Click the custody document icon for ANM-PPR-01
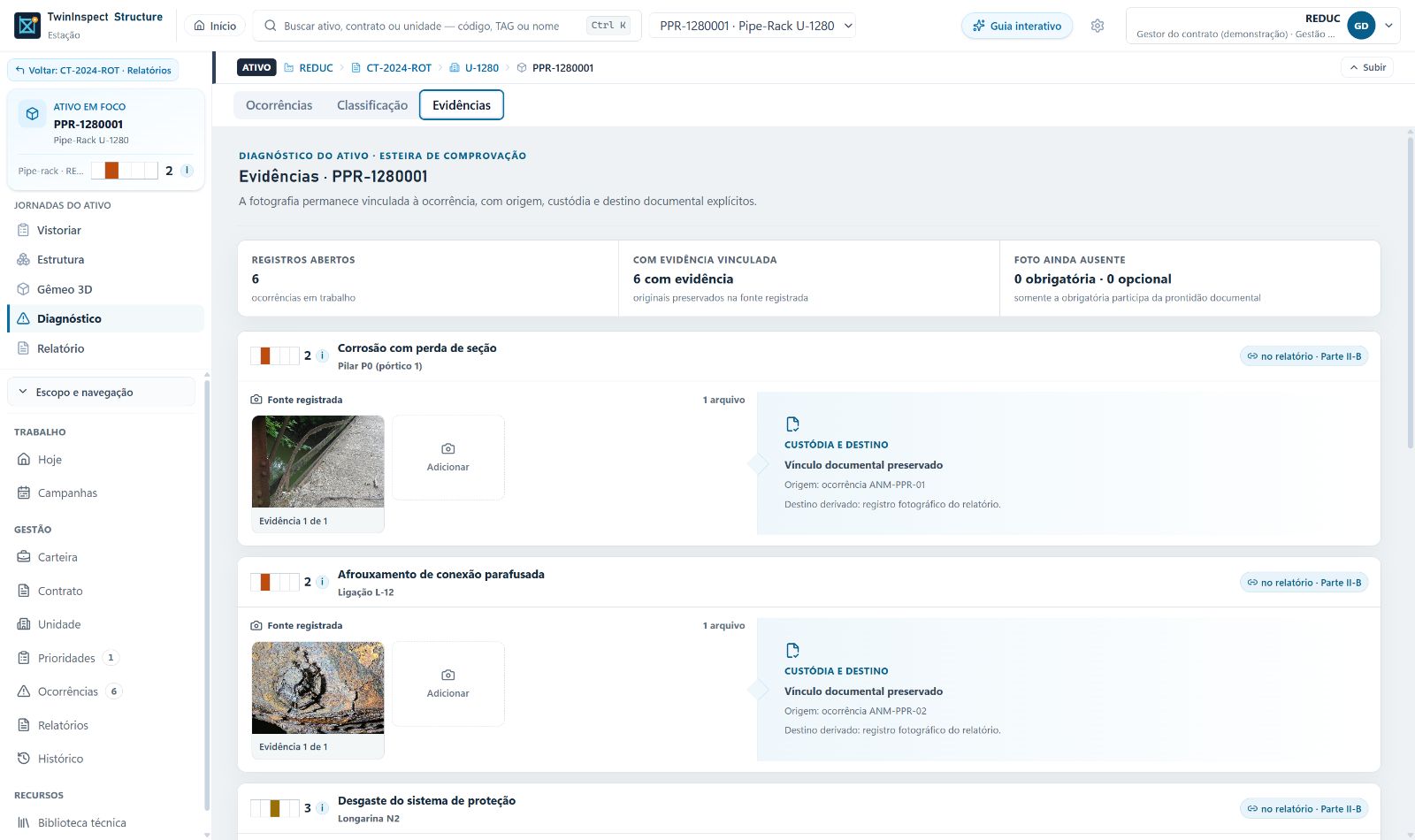1415x840 pixels. click(x=792, y=424)
